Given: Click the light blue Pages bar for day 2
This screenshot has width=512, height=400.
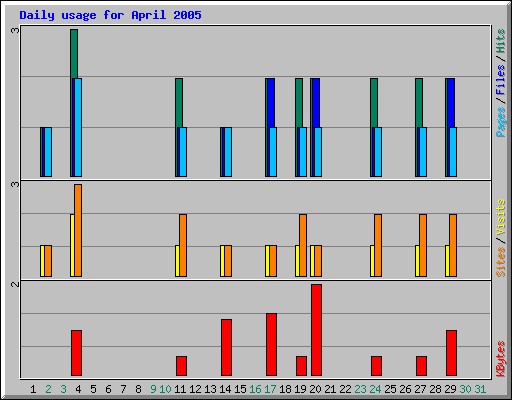Looking at the screenshot, I should (x=48, y=152).
